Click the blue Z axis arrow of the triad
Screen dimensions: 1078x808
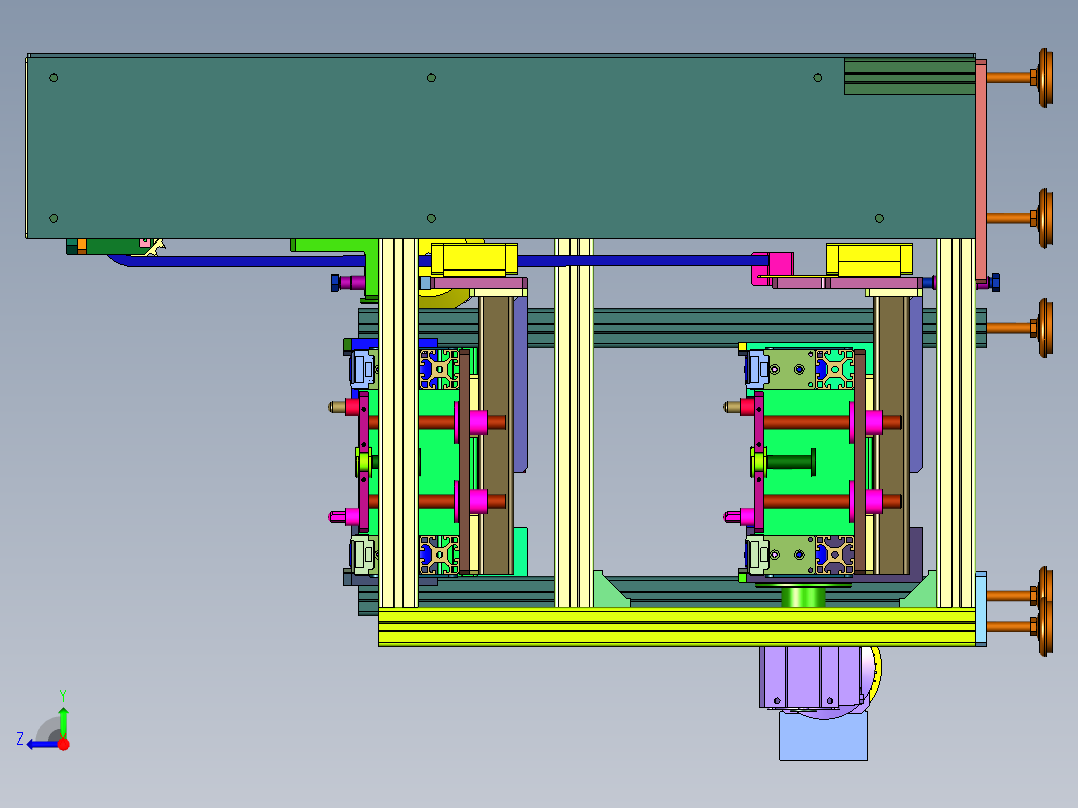(x=41, y=745)
